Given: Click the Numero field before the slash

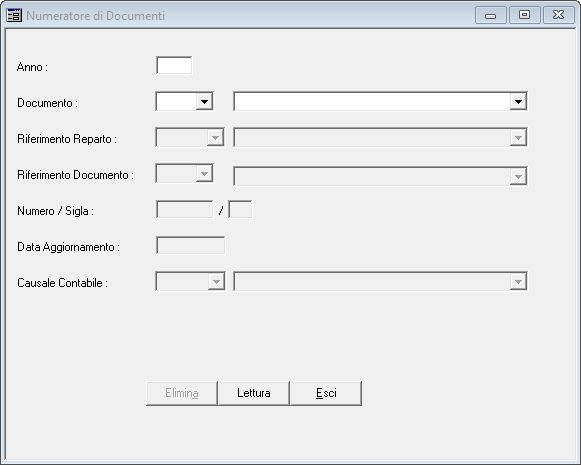Looking at the screenshot, I should (185, 210).
